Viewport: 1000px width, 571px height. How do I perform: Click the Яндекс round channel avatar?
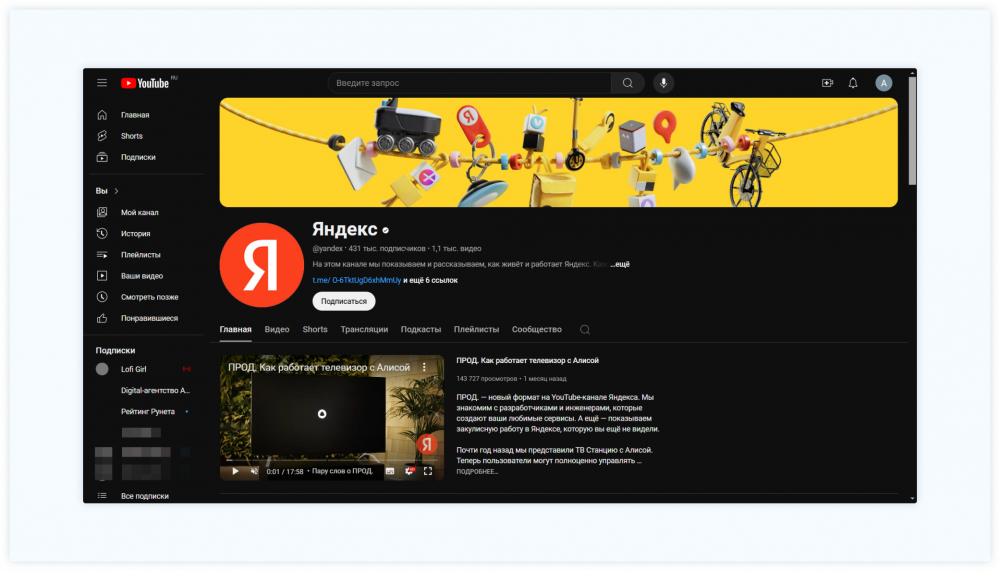261,265
